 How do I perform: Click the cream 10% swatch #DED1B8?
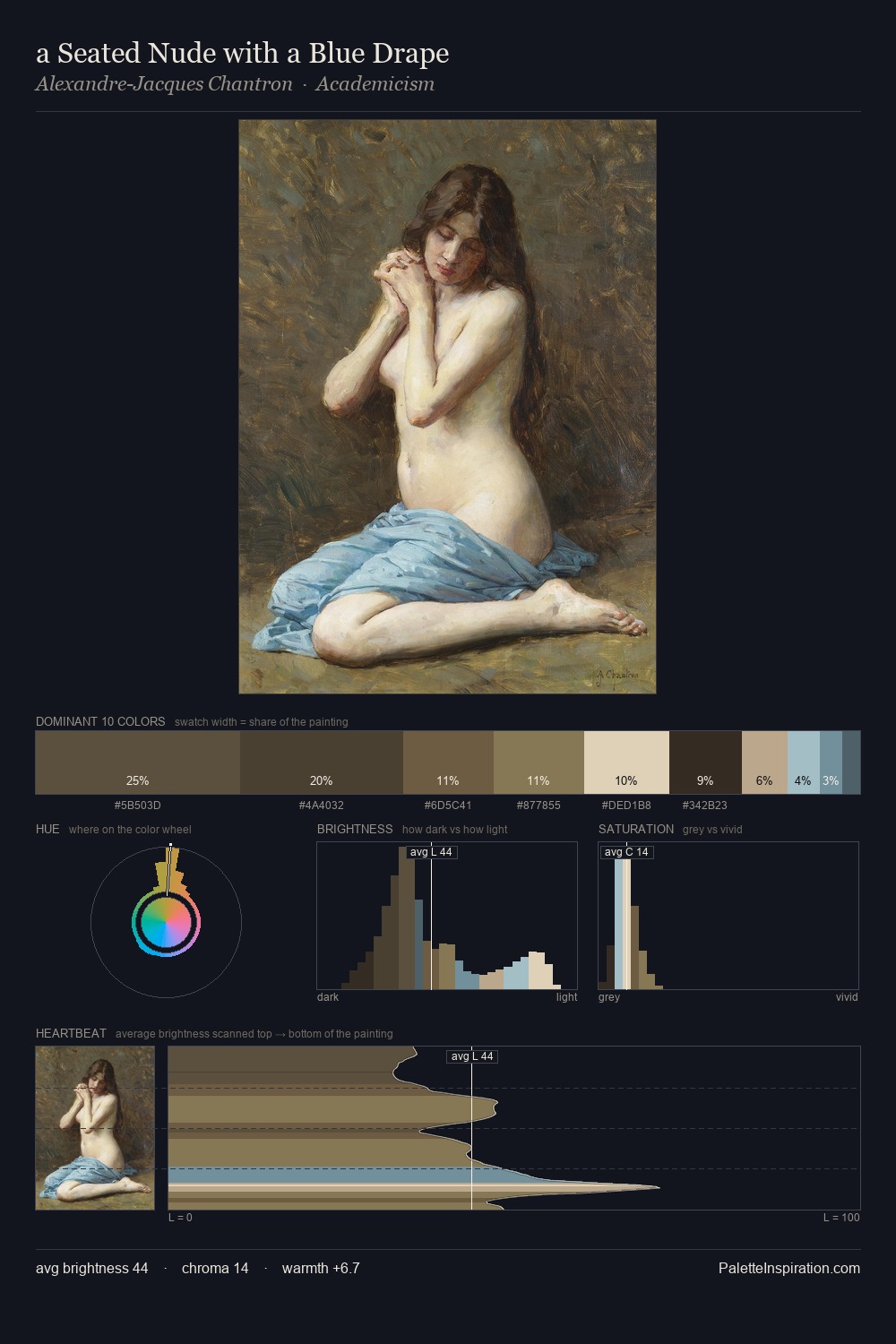[626, 762]
